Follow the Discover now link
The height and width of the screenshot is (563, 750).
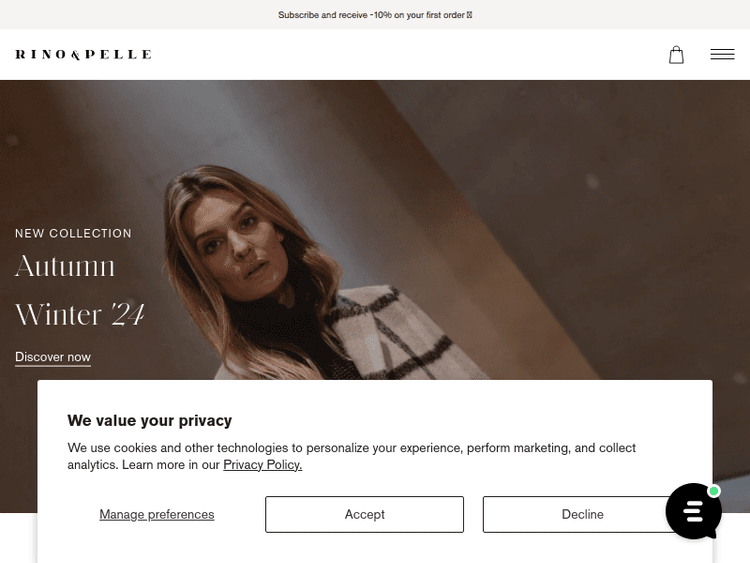point(53,357)
